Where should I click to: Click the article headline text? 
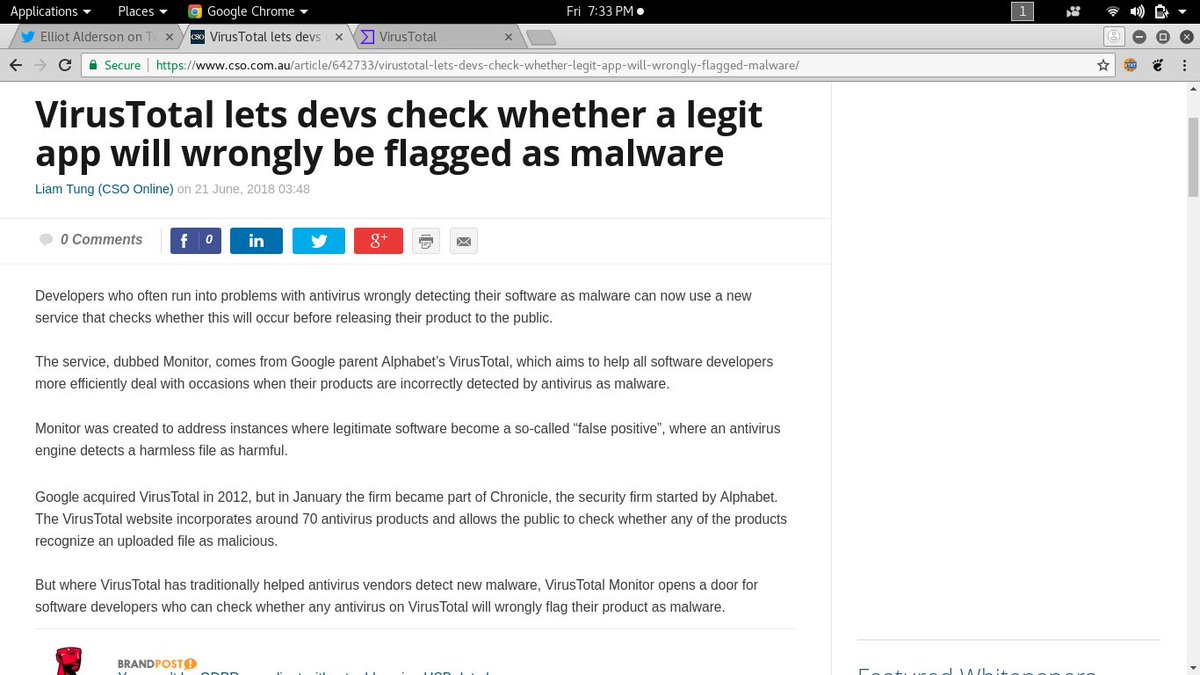click(399, 133)
